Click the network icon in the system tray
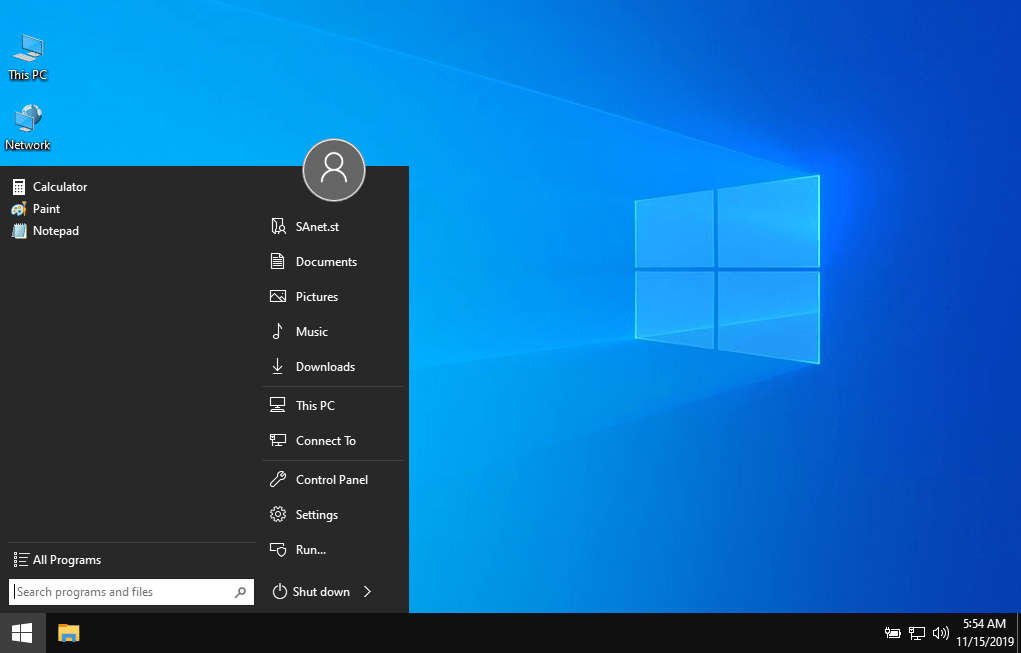Viewport: 1021px width, 653px height. point(916,633)
